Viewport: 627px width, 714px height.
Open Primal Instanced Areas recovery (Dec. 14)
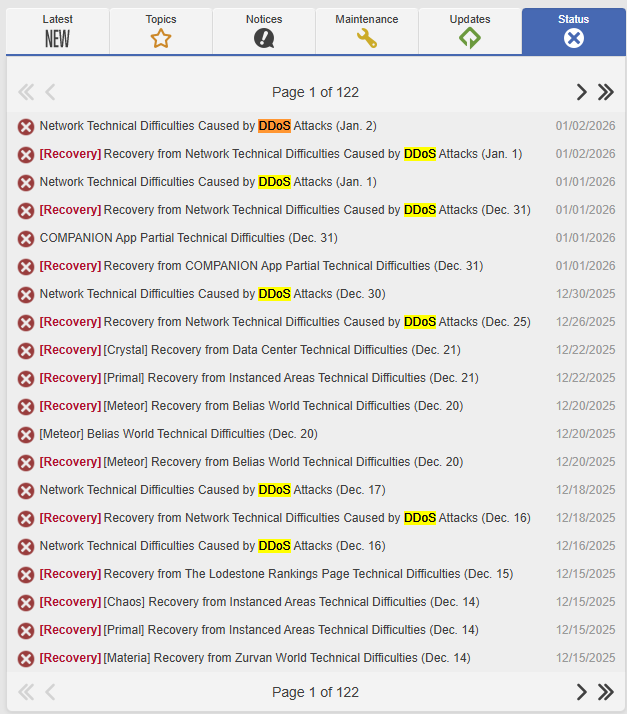[x=259, y=630]
